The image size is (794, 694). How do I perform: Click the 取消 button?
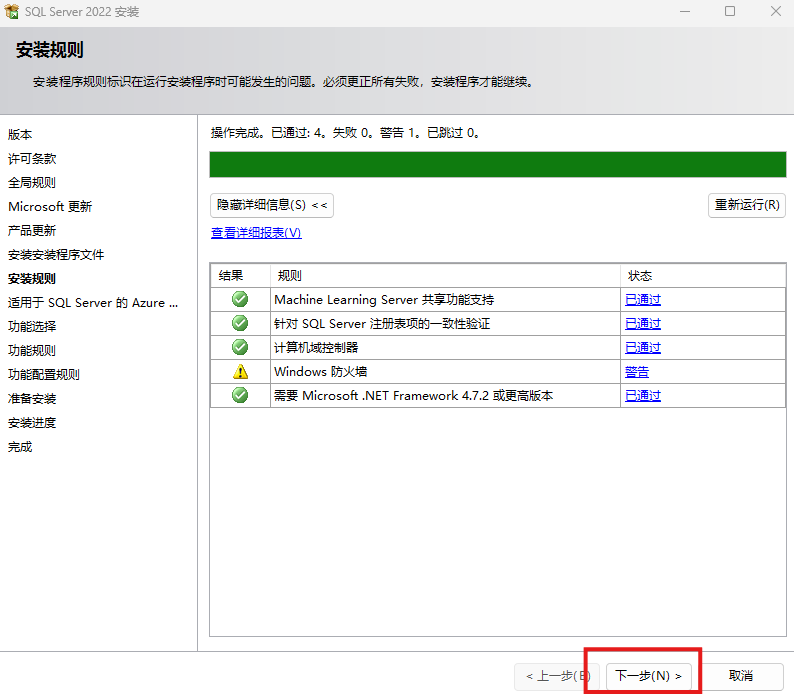click(741, 676)
